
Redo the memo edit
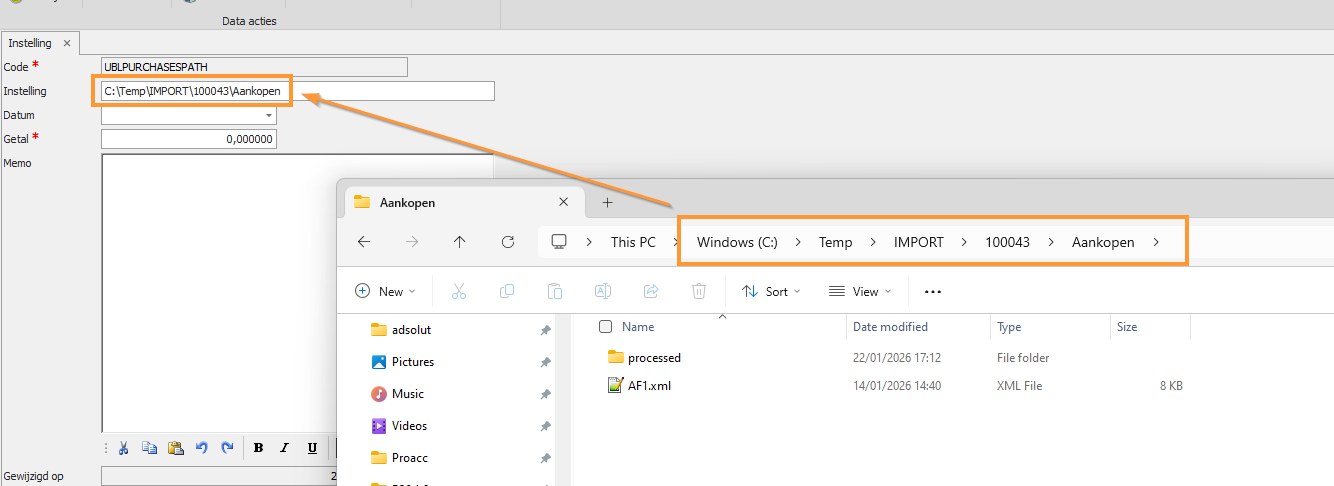(x=227, y=448)
